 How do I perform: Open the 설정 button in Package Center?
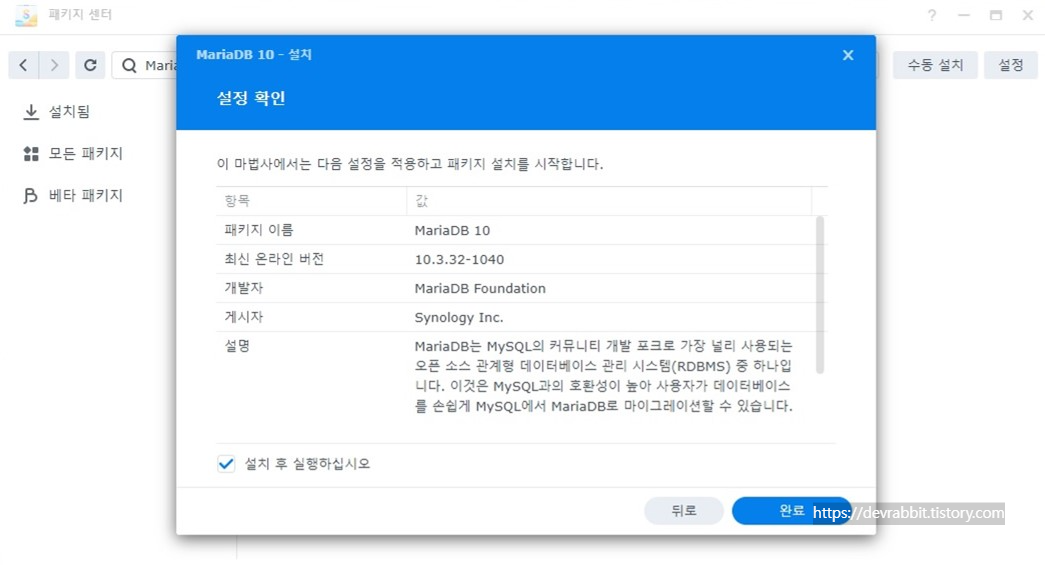(x=1010, y=65)
